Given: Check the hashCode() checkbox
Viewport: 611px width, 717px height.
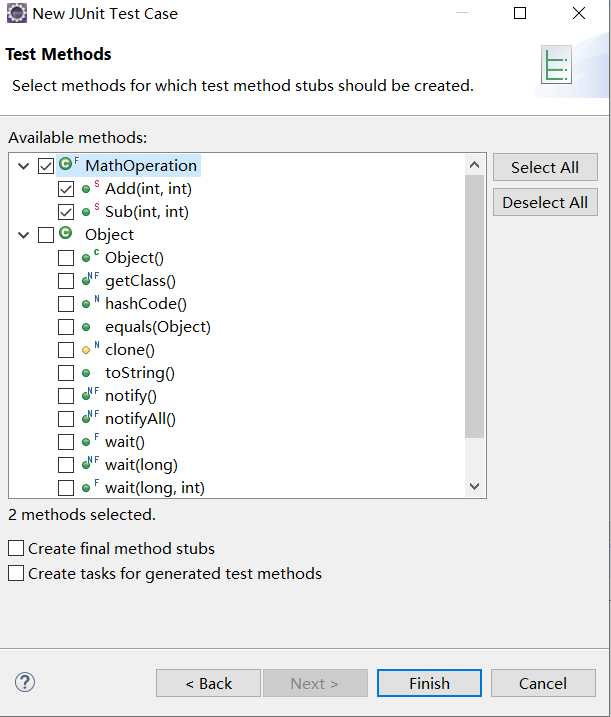Looking at the screenshot, I should tap(66, 304).
